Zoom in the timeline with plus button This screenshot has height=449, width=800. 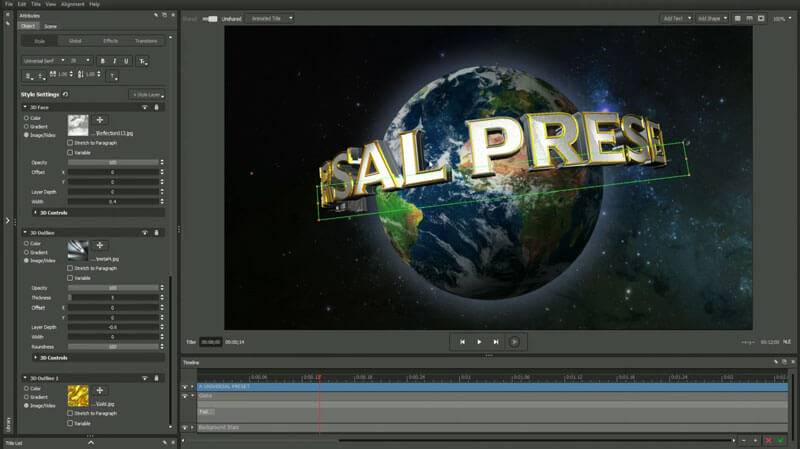point(756,440)
